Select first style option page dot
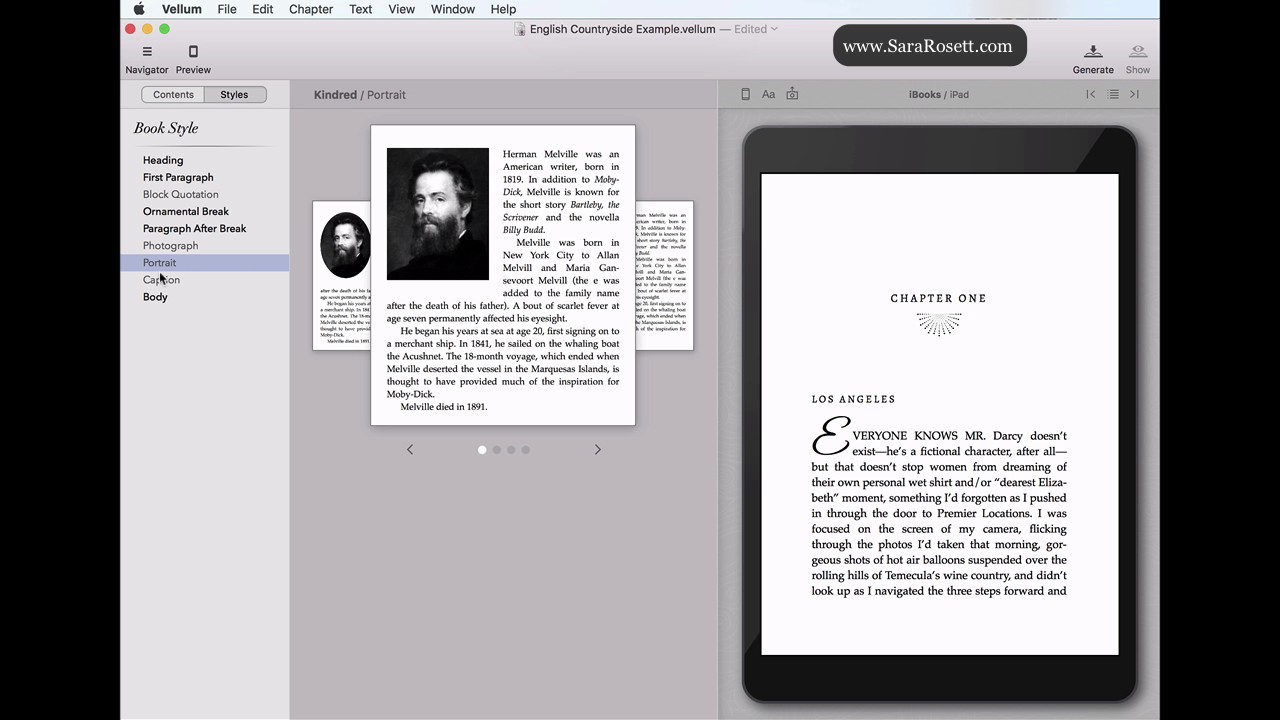Image resolution: width=1280 pixels, height=720 pixels. coord(482,450)
